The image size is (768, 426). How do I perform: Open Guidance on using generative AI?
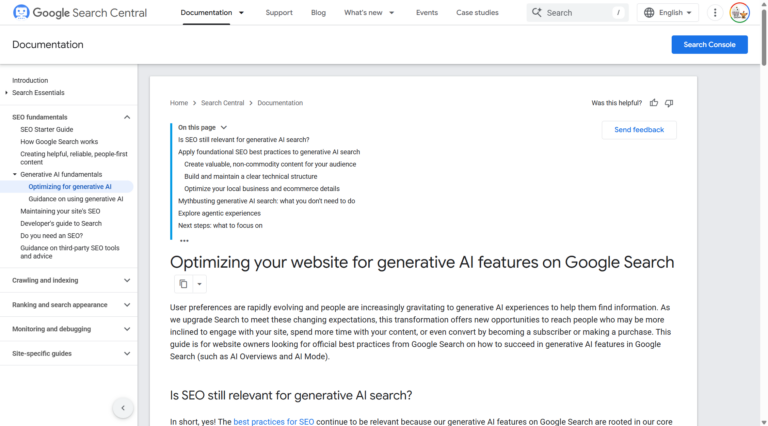coord(75,199)
